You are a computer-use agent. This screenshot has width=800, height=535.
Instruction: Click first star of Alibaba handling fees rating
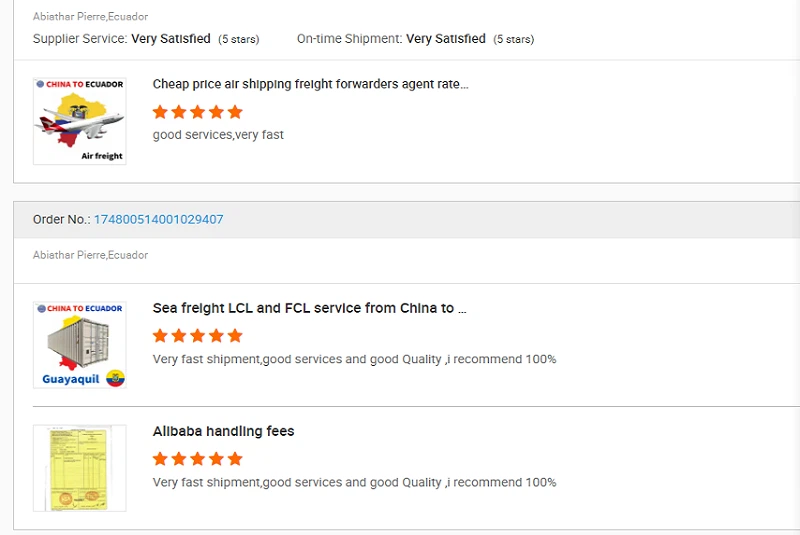point(160,458)
